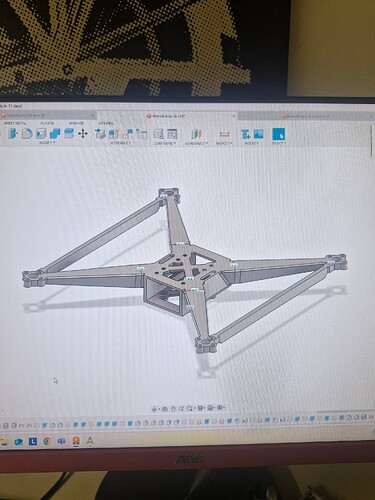This screenshot has height=500, width=375.
Task: Select the rightmost timeline feature icon
Action: (x=371, y=417)
